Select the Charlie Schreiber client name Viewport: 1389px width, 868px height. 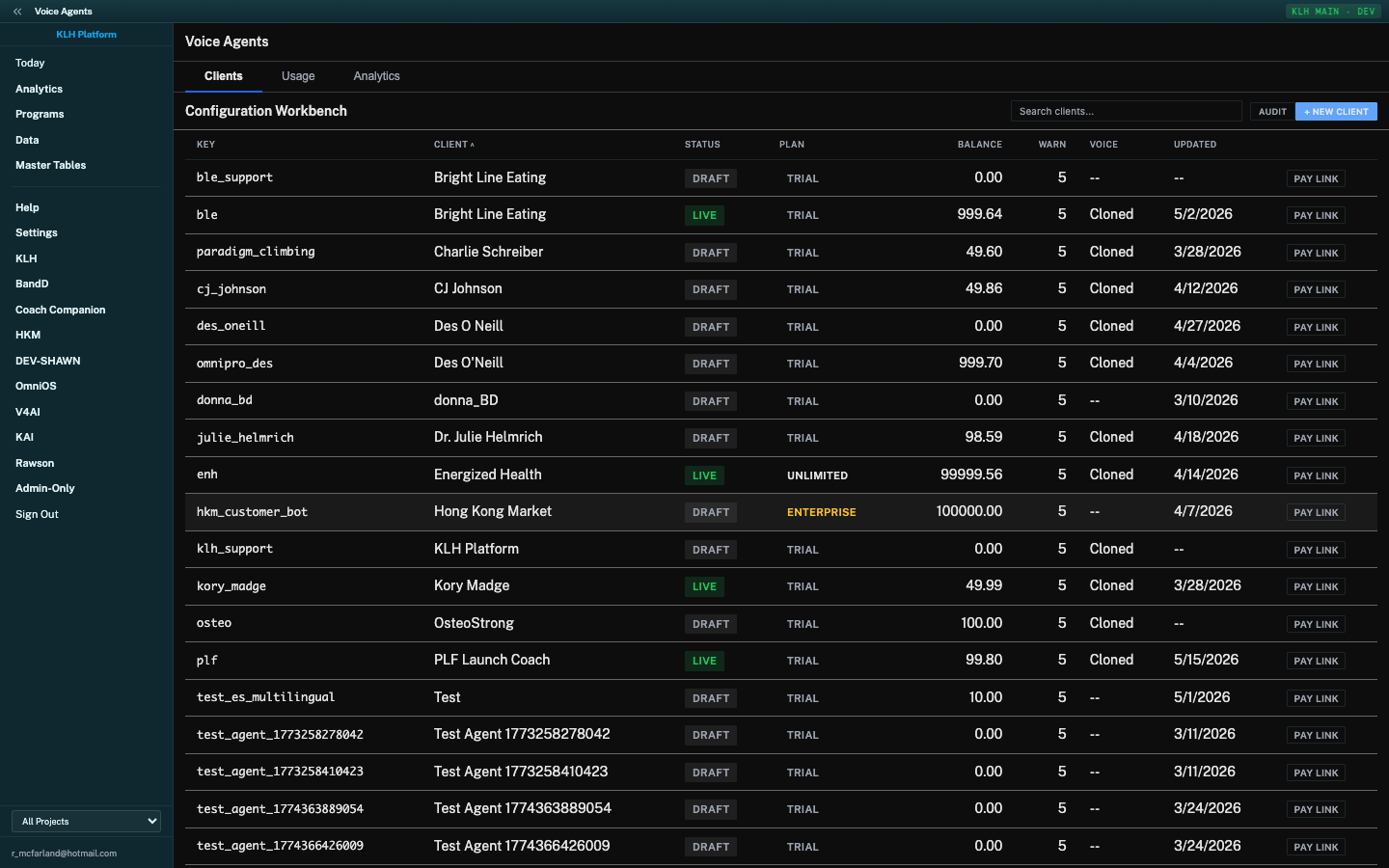488,252
